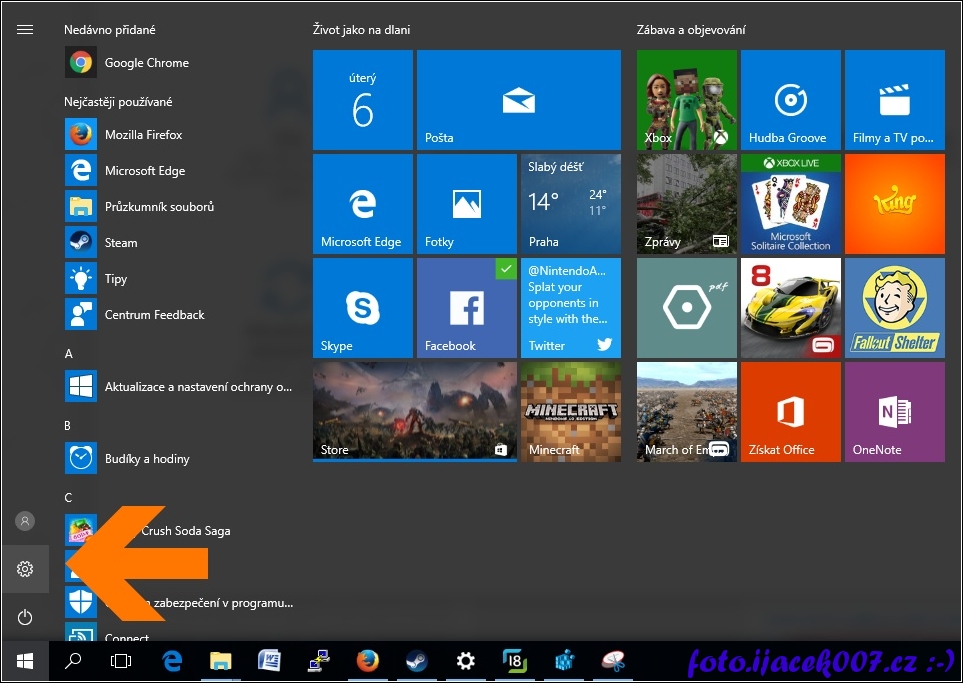Open the Pošta mail tile
This screenshot has width=963, height=683.
pyautogui.click(x=518, y=100)
